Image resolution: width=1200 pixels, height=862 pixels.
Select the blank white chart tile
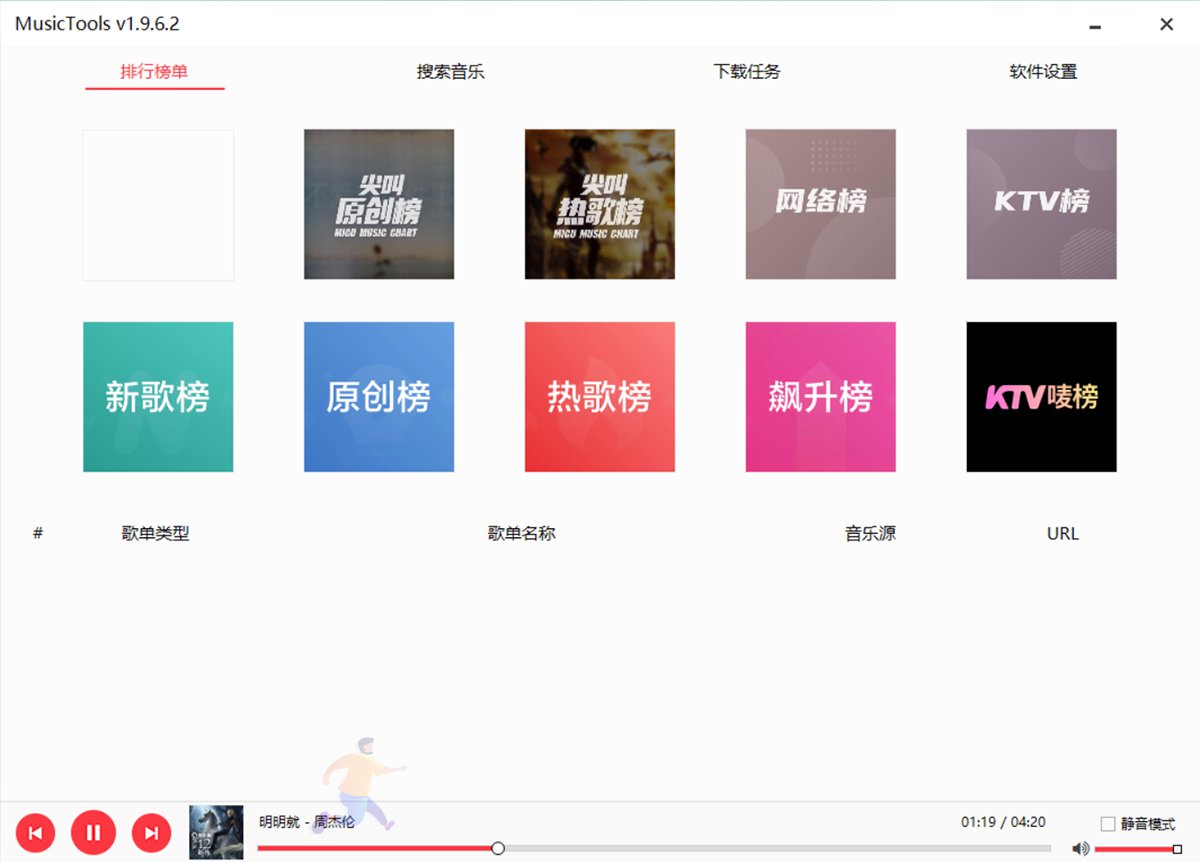158,205
